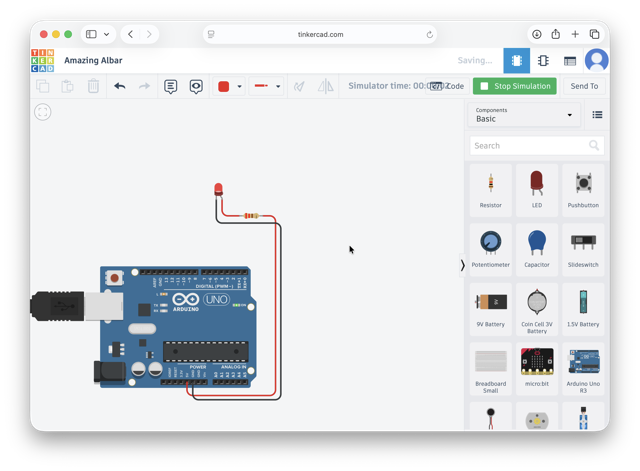640x471 pixels.
Task: Click the Arduino USB cable connector
Action: click(x=57, y=306)
